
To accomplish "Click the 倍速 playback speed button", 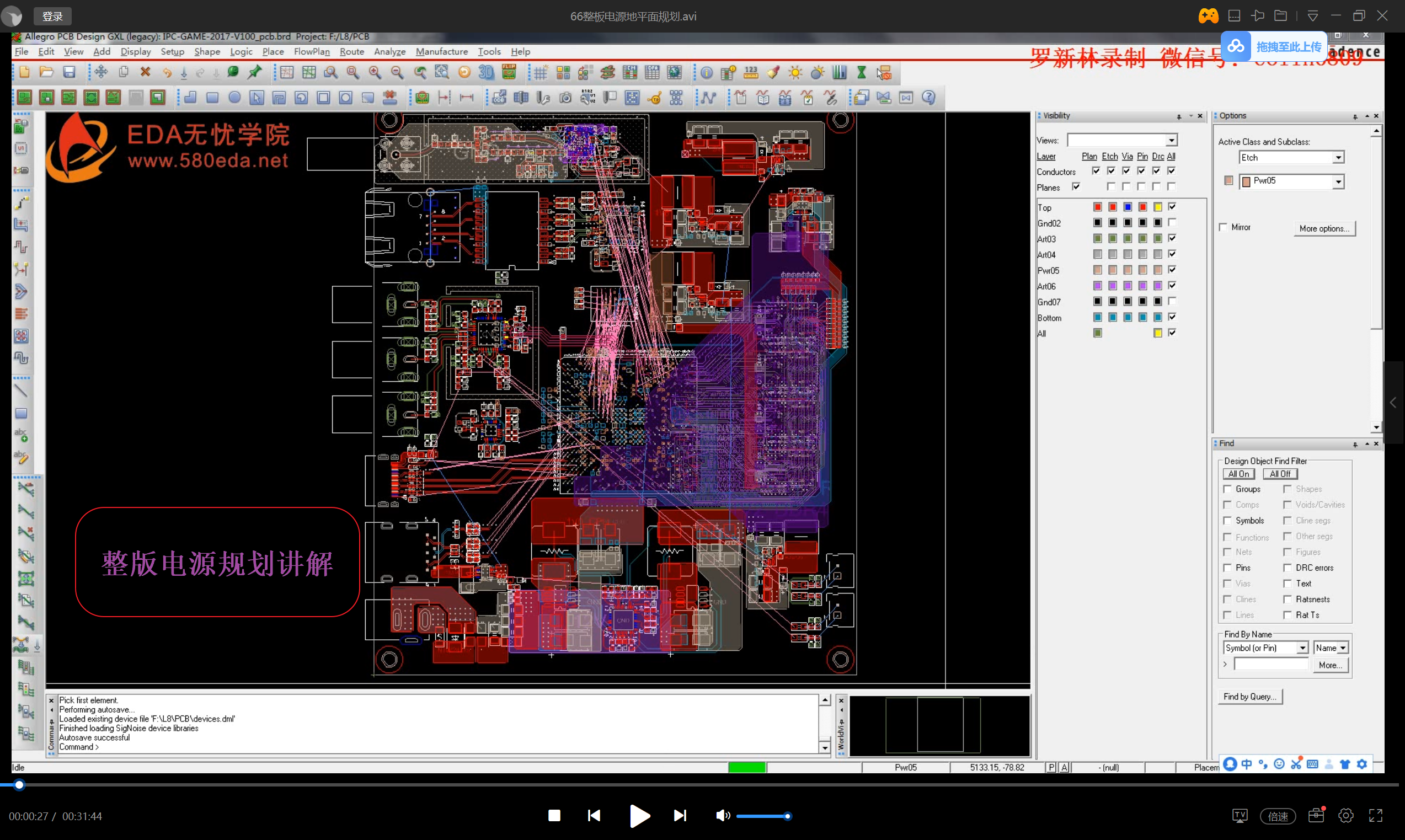I will pyautogui.click(x=1278, y=816).
